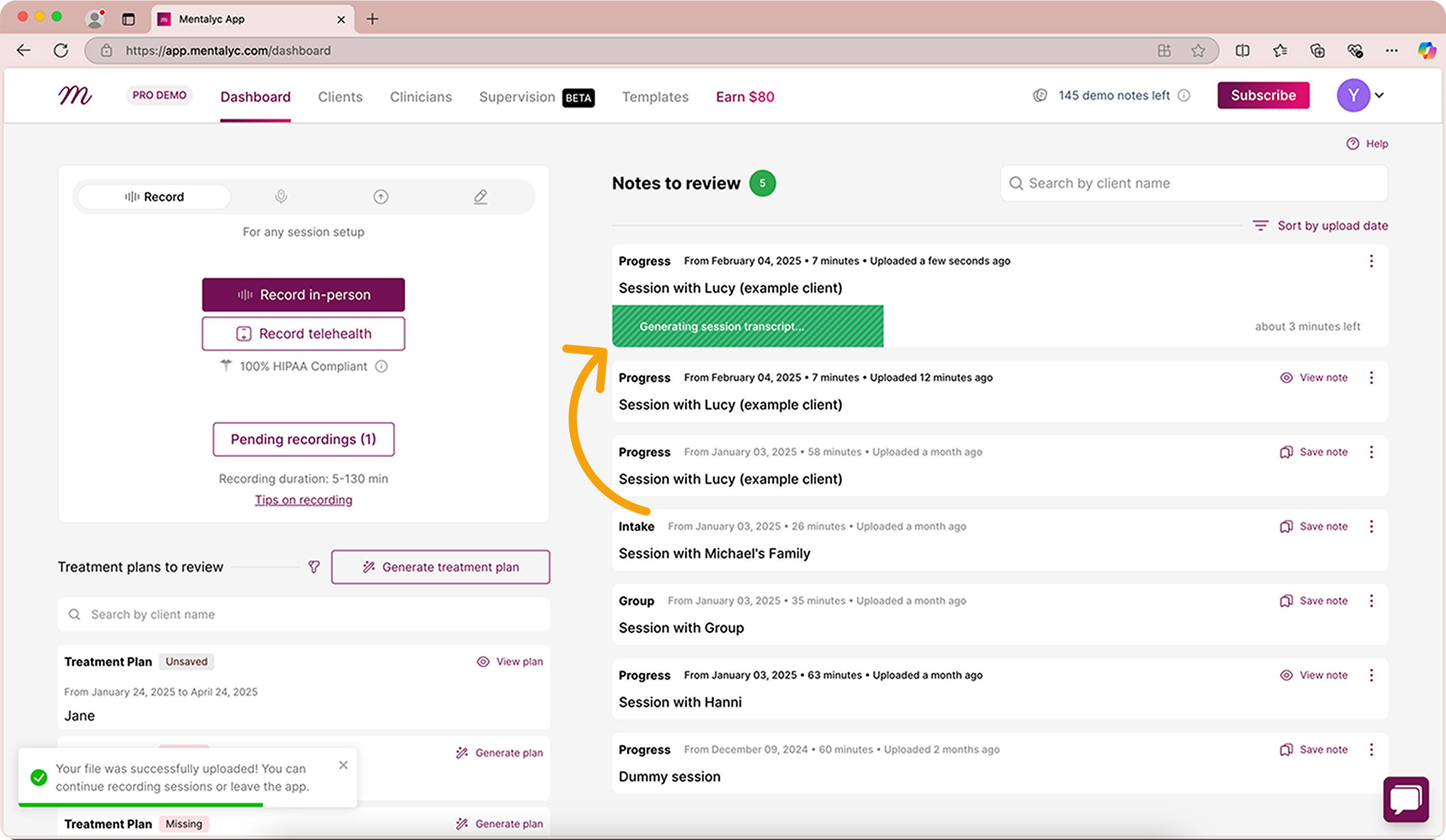
Task: Open the Supervision BETA tab
Action: (x=537, y=97)
